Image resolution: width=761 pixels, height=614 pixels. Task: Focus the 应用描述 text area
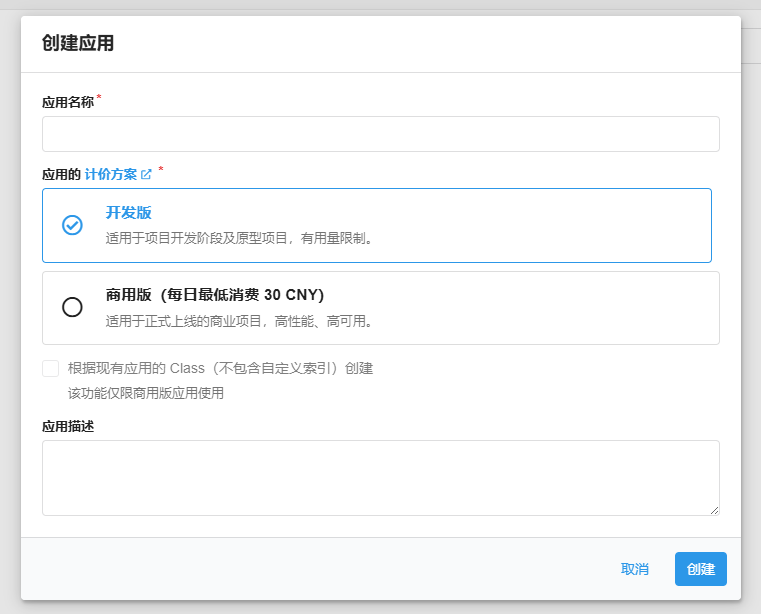point(380,477)
